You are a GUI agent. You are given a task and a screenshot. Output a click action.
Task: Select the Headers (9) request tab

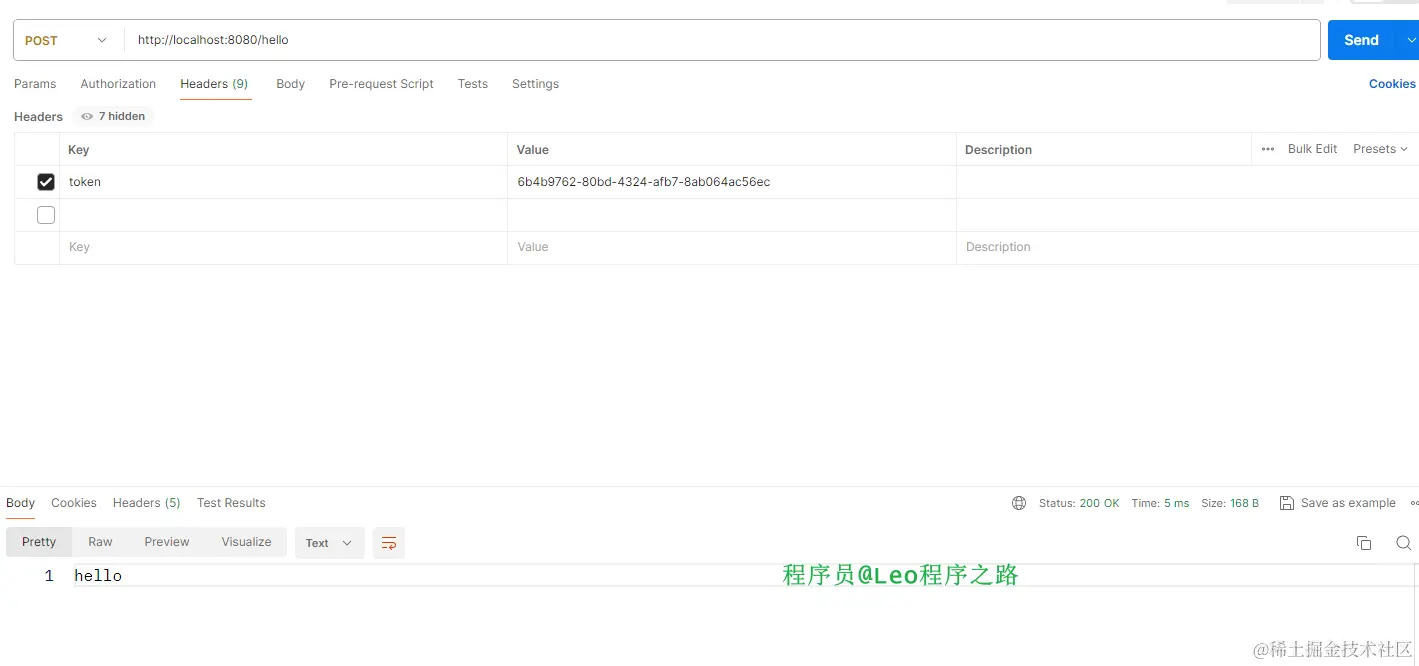pyautogui.click(x=214, y=84)
